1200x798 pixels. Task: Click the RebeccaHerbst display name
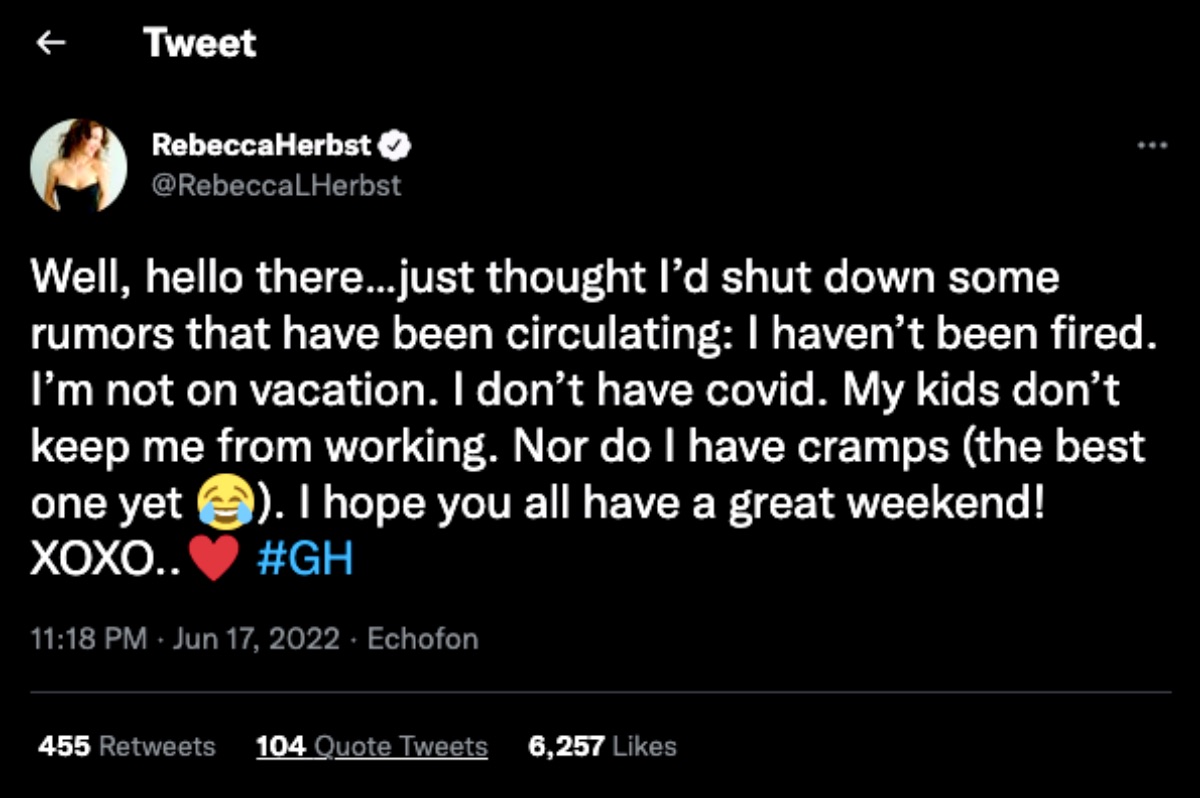(x=262, y=146)
